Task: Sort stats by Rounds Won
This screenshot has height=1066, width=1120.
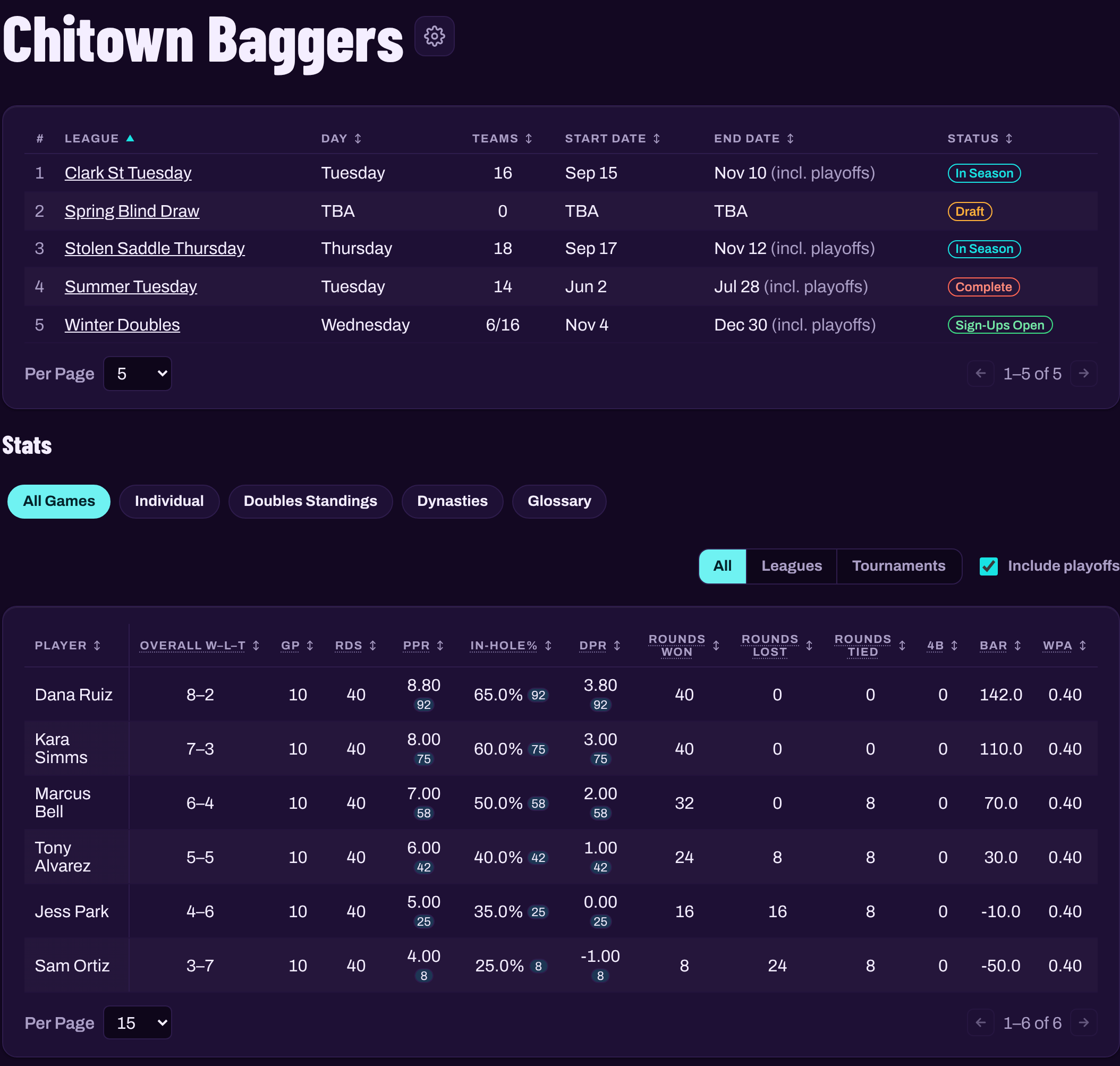Action: [x=684, y=646]
